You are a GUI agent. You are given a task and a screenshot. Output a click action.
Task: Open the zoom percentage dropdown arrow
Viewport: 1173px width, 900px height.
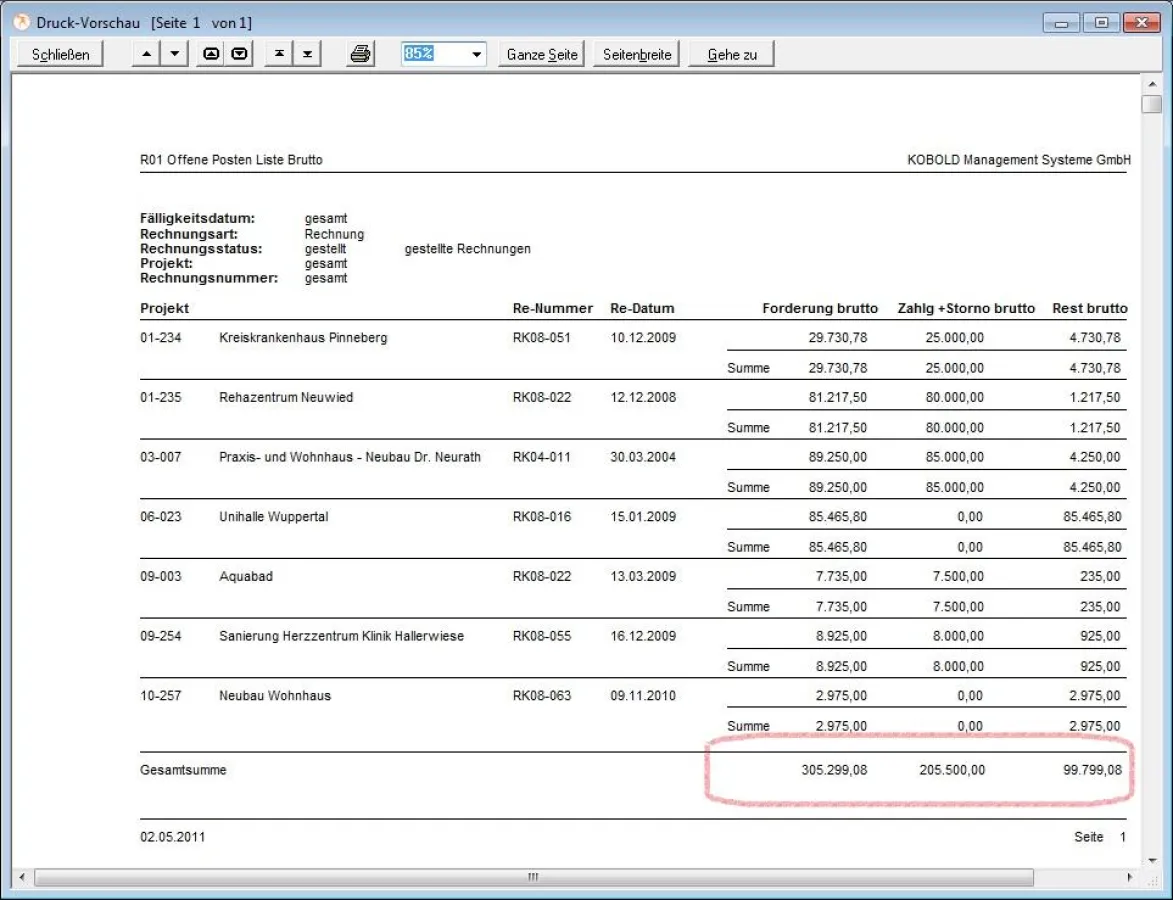click(x=476, y=55)
